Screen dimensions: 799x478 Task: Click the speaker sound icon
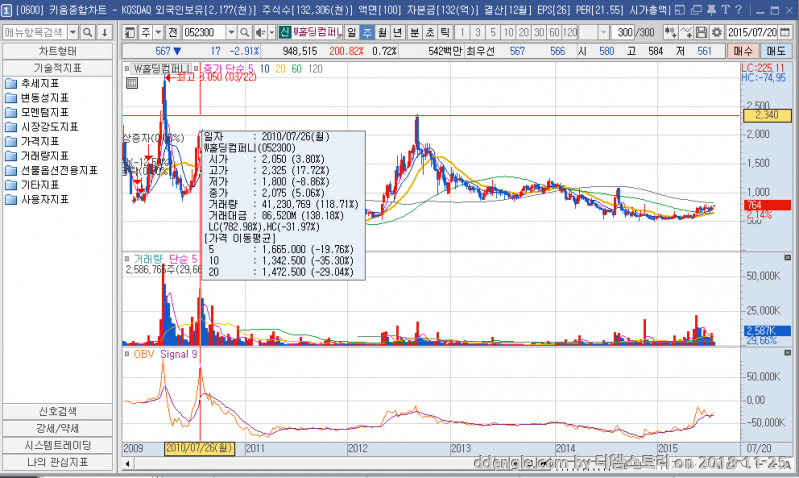click(259, 33)
